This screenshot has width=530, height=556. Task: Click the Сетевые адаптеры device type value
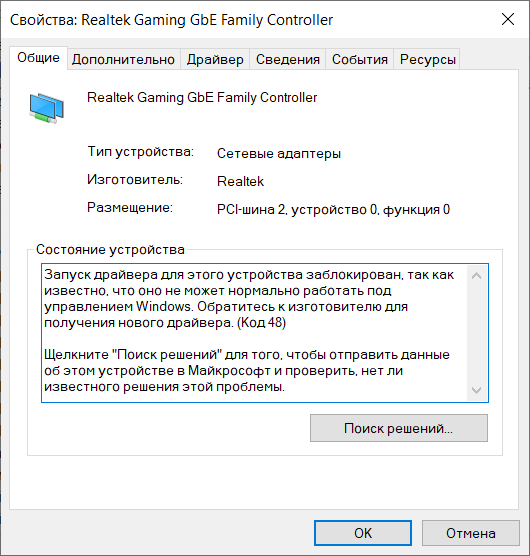coord(279,154)
